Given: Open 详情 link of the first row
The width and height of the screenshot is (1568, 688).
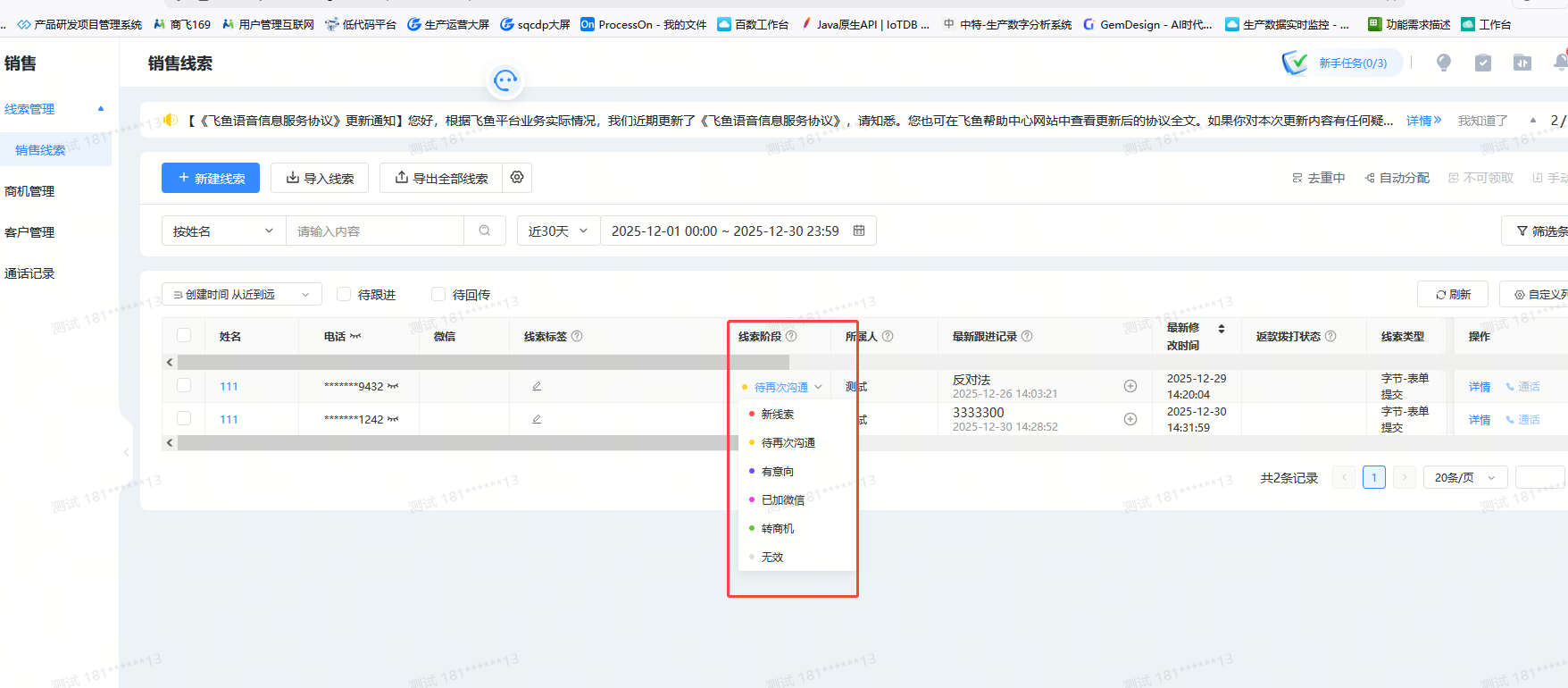Looking at the screenshot, I should click(x=1479, y=387).
